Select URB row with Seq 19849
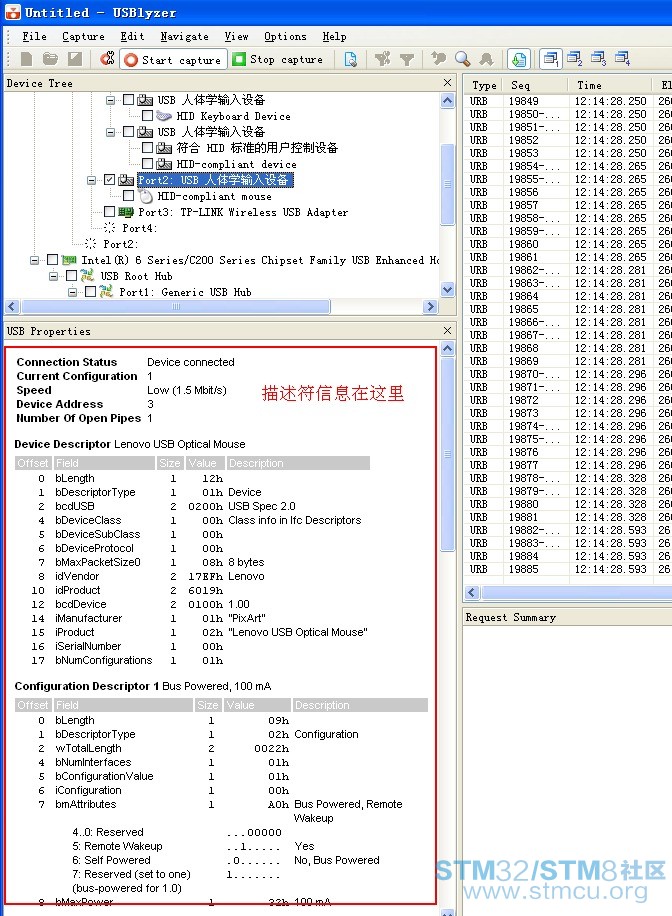 tap(569, 101)
